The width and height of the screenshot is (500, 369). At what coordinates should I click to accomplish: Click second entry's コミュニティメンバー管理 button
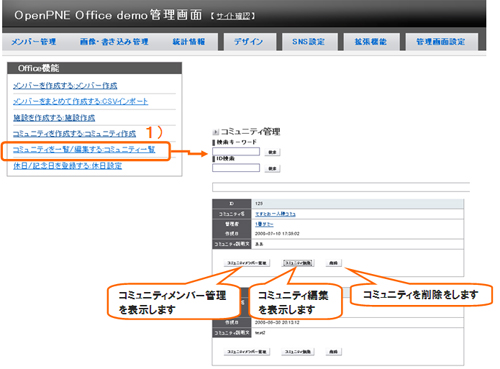click(x=247, y=352)
